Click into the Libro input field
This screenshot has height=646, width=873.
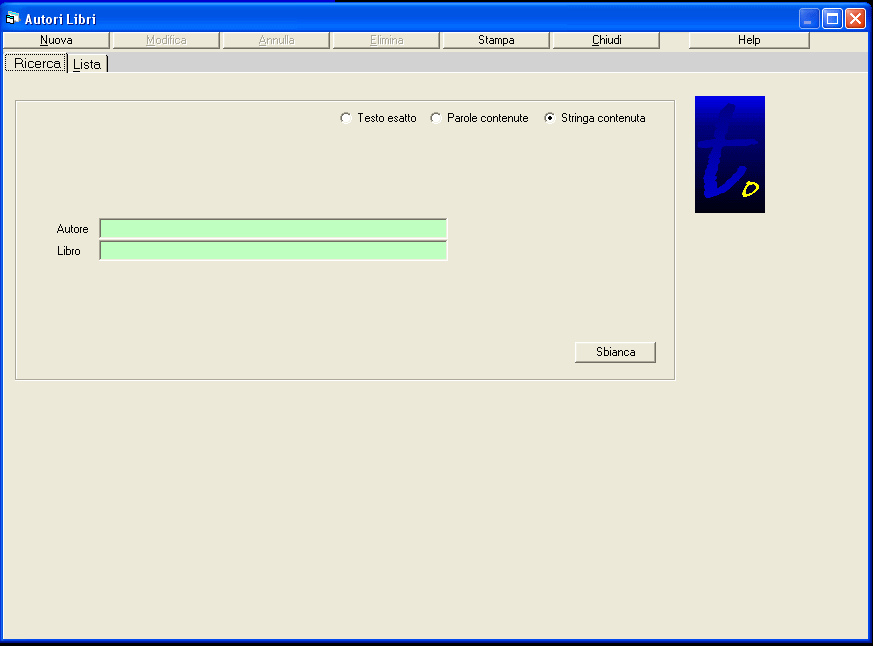[273, 251]
